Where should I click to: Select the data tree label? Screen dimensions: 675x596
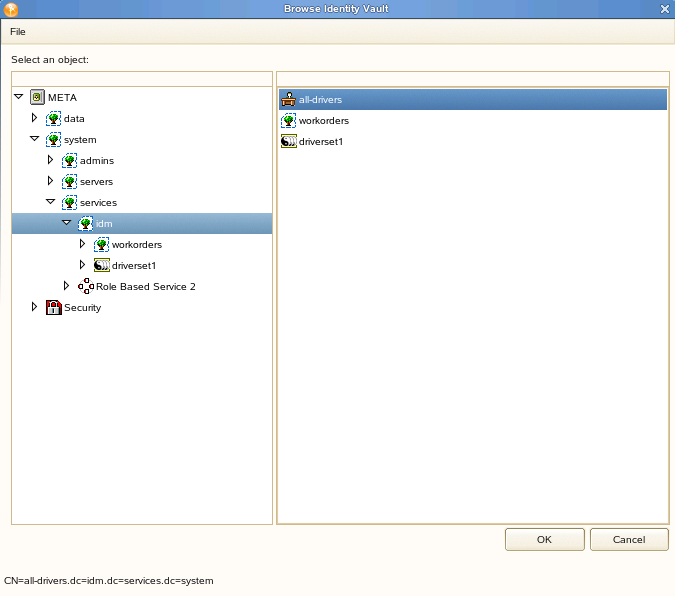pyautogui.click(x=74, y=119)
